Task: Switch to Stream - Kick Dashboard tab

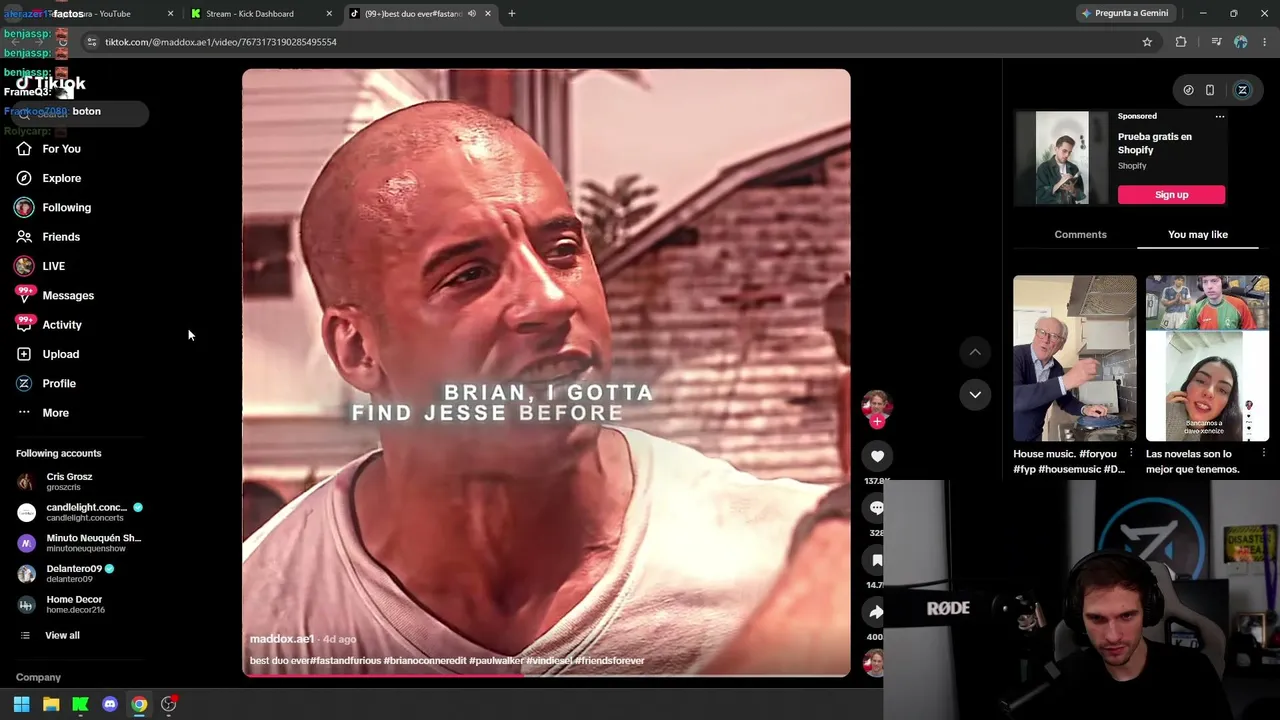Action: coord(260,14)
